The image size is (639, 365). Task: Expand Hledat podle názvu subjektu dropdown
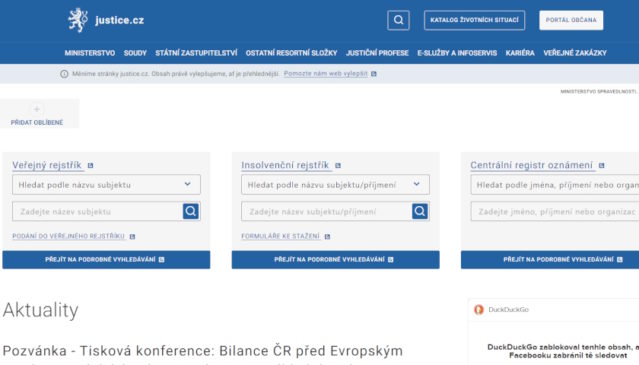106,185
